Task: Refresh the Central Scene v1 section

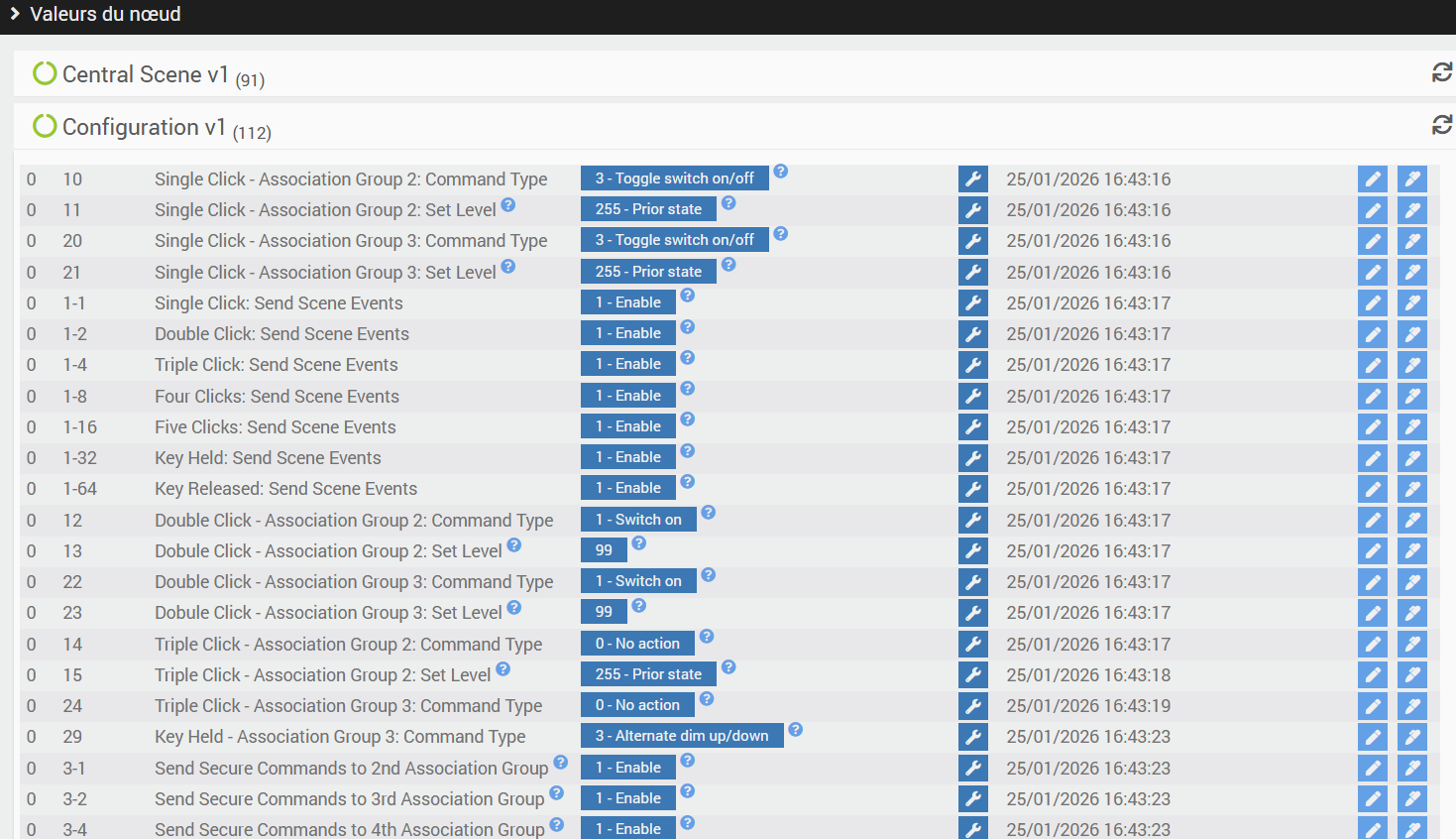Action: pyautogui.click(x=1441, y=72)
